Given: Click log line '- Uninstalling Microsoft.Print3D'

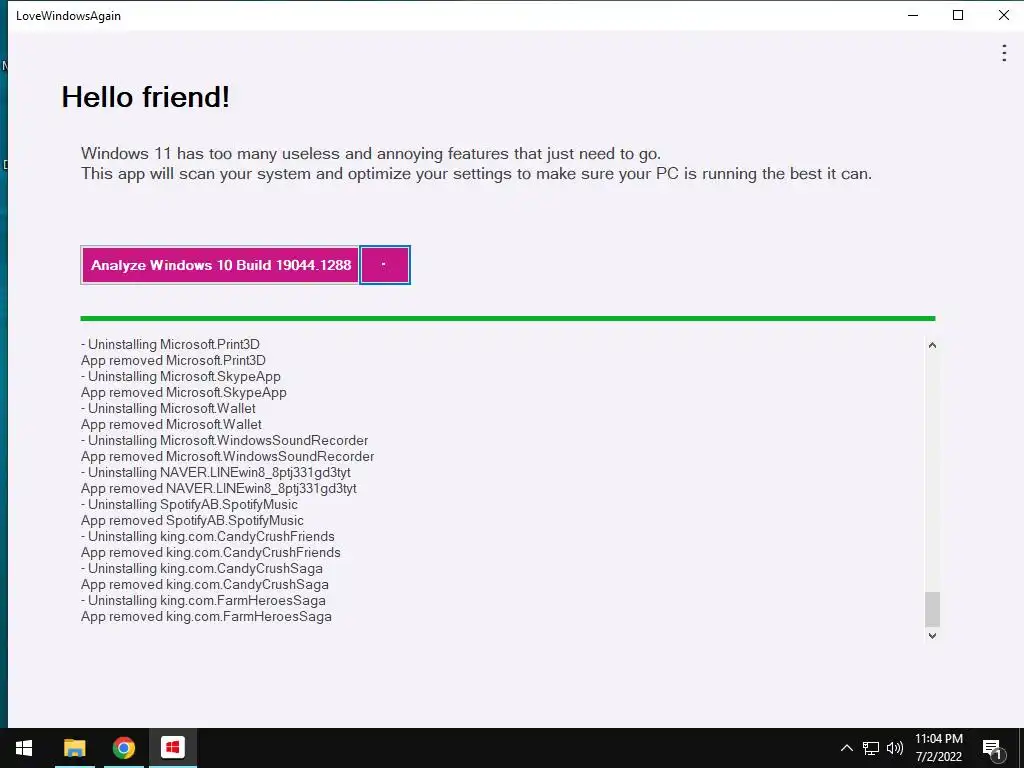Looking at the screenshot, I should tap(170, 344).
